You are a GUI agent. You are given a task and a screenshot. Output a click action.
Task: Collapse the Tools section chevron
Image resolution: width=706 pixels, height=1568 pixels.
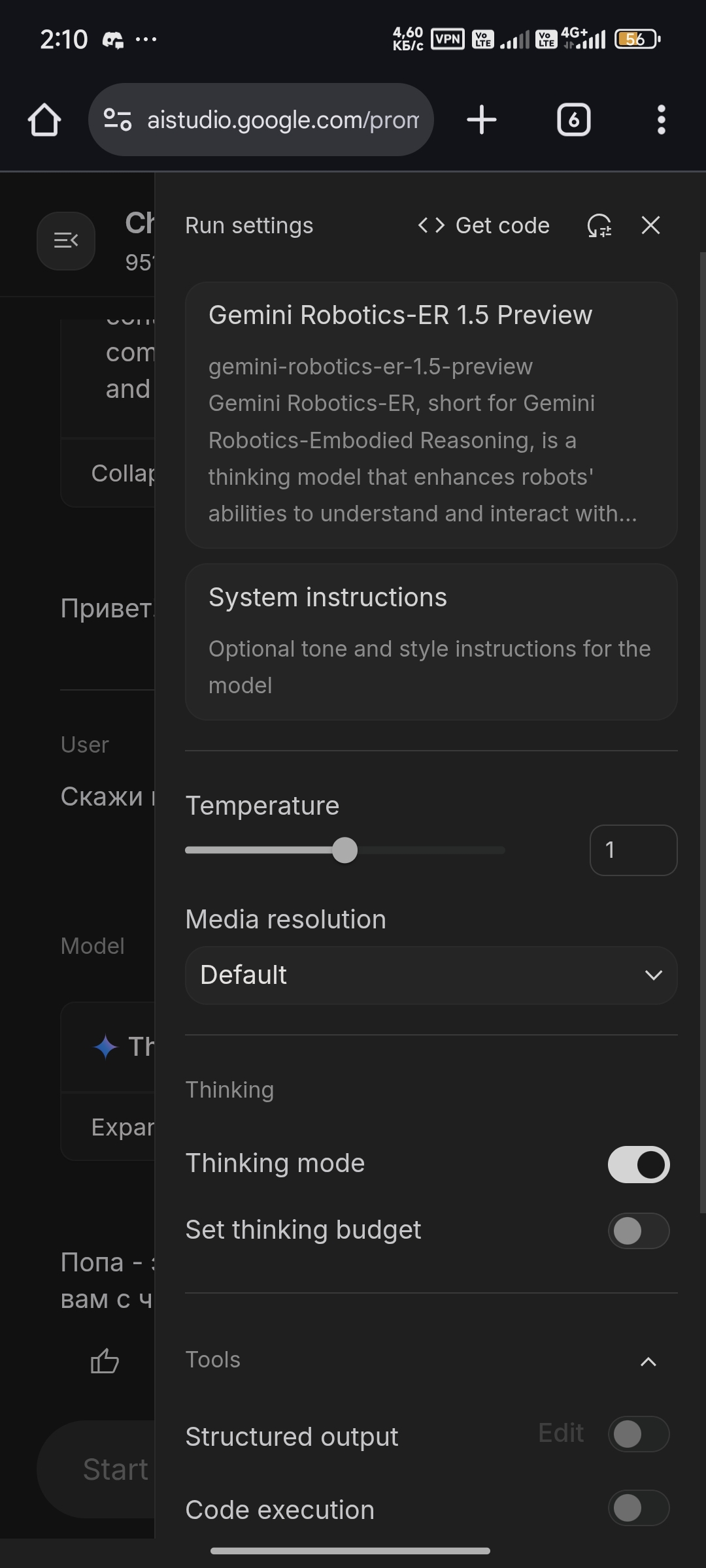click(648, 1362)
